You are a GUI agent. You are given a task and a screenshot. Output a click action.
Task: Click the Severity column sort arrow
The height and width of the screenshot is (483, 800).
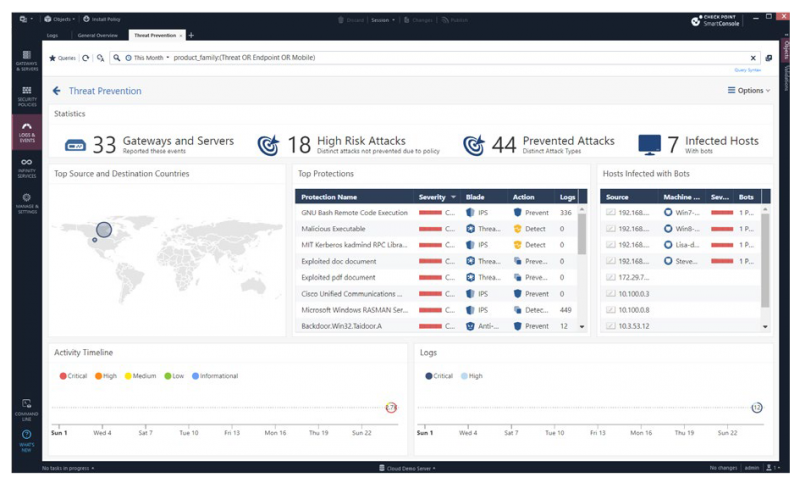click(453, 197)
